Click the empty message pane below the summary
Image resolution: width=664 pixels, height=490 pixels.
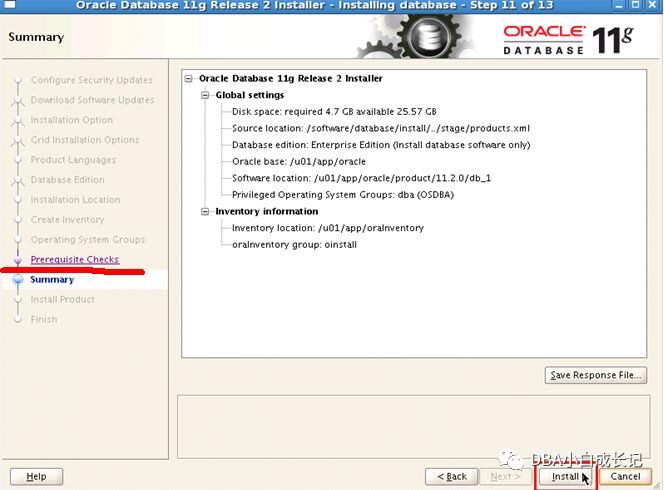413,427
